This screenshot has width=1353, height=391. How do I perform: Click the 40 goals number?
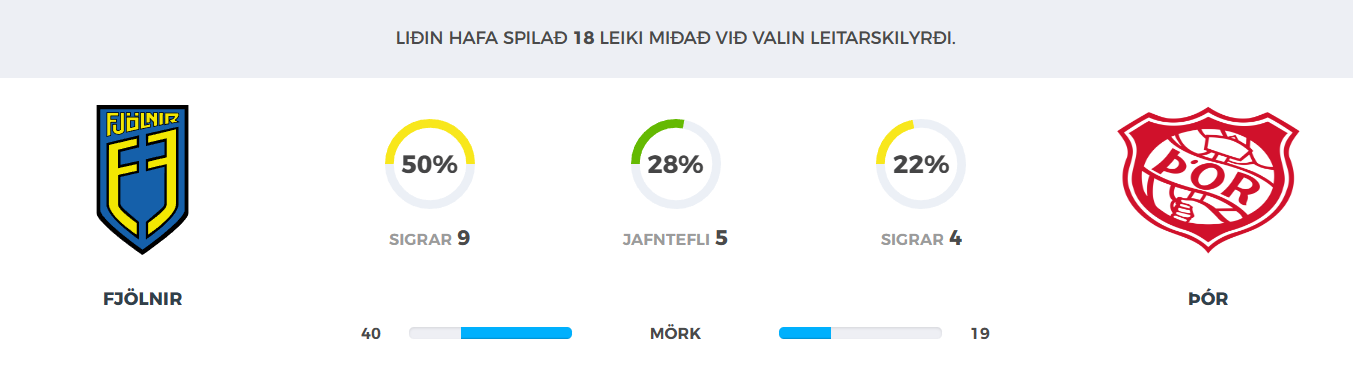(x=371, y=334)
